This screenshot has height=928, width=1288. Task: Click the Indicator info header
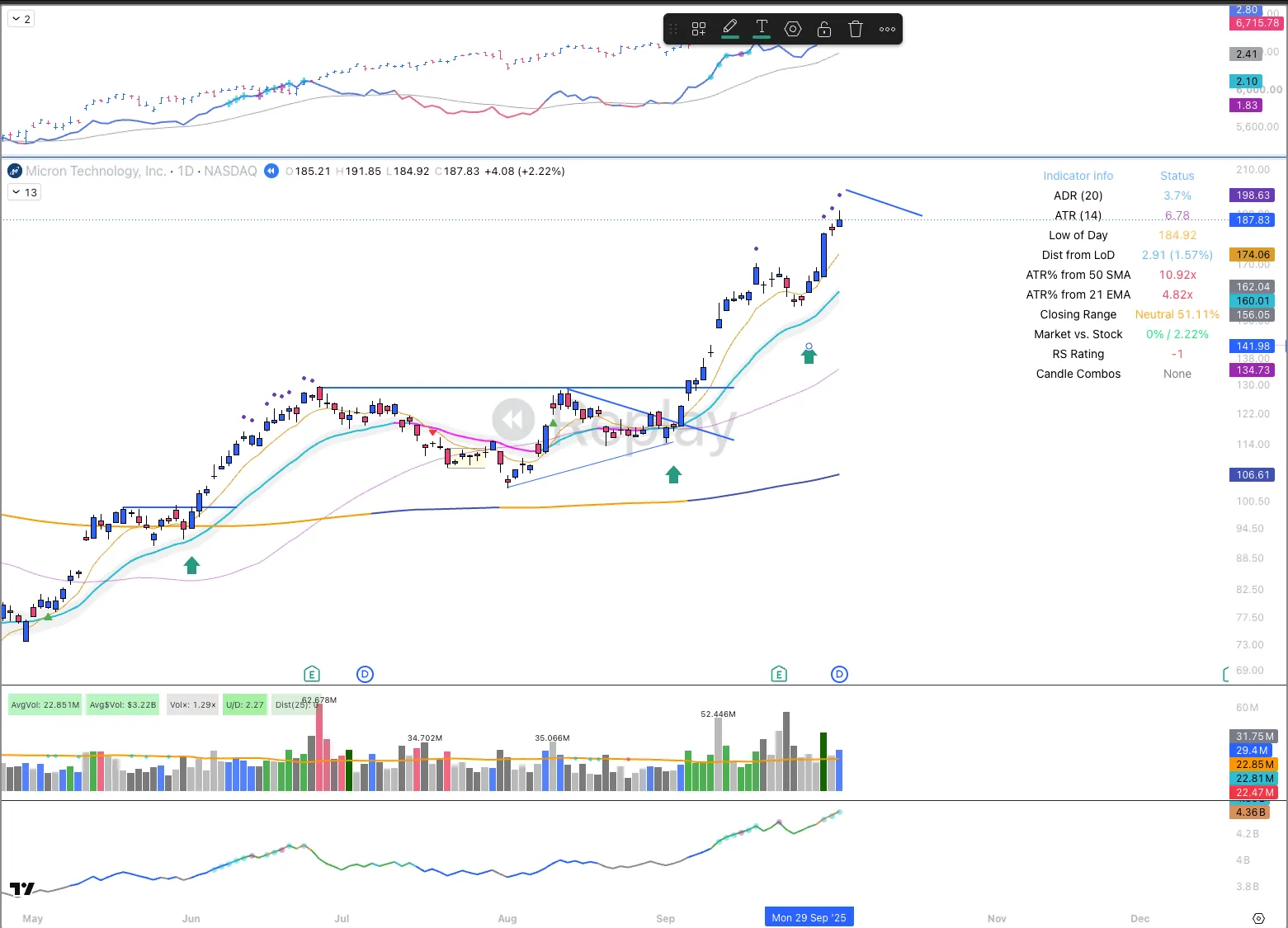pos(1078,176)
